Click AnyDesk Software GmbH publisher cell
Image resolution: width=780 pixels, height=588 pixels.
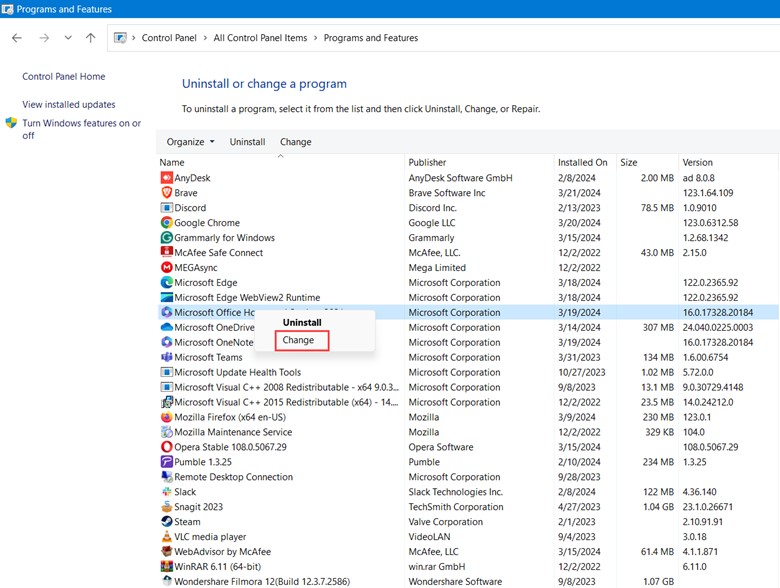[x=460, y=178]
